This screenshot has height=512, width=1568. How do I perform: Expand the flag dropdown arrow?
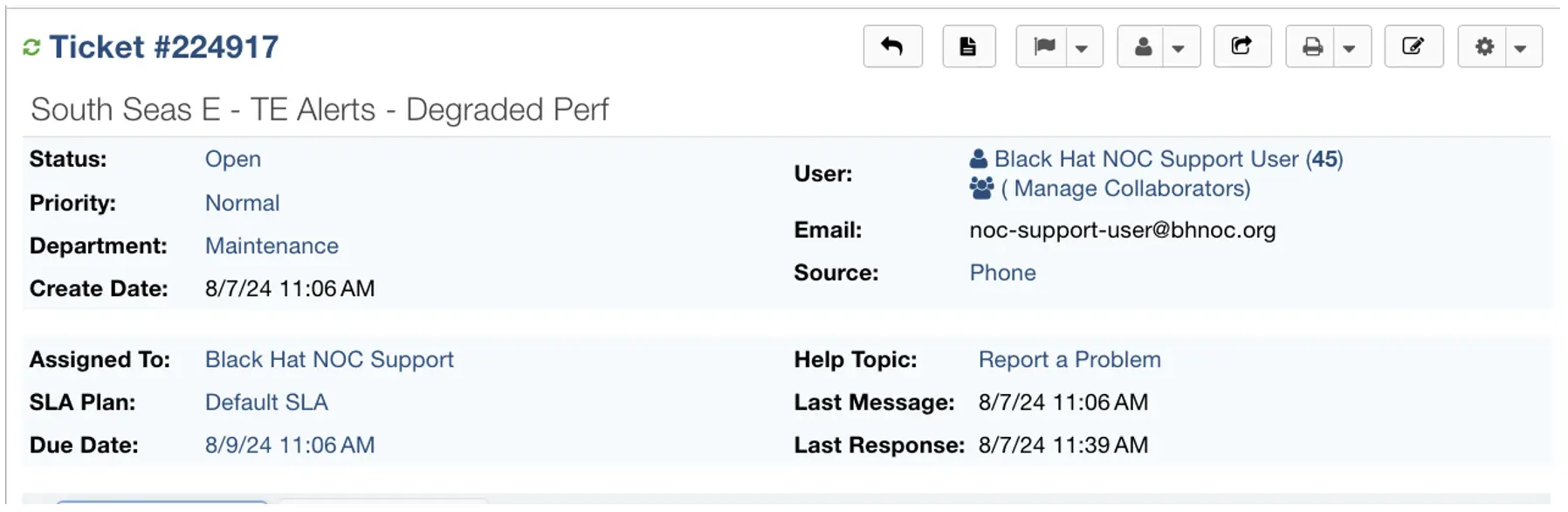[1083, 46]
